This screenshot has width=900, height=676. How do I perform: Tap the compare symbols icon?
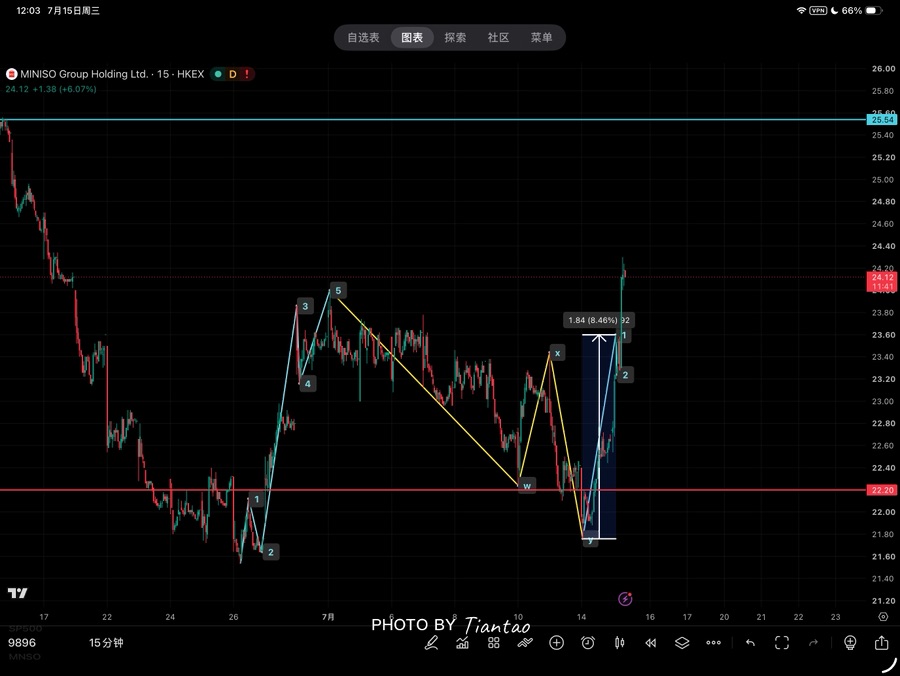coord(525,643)
